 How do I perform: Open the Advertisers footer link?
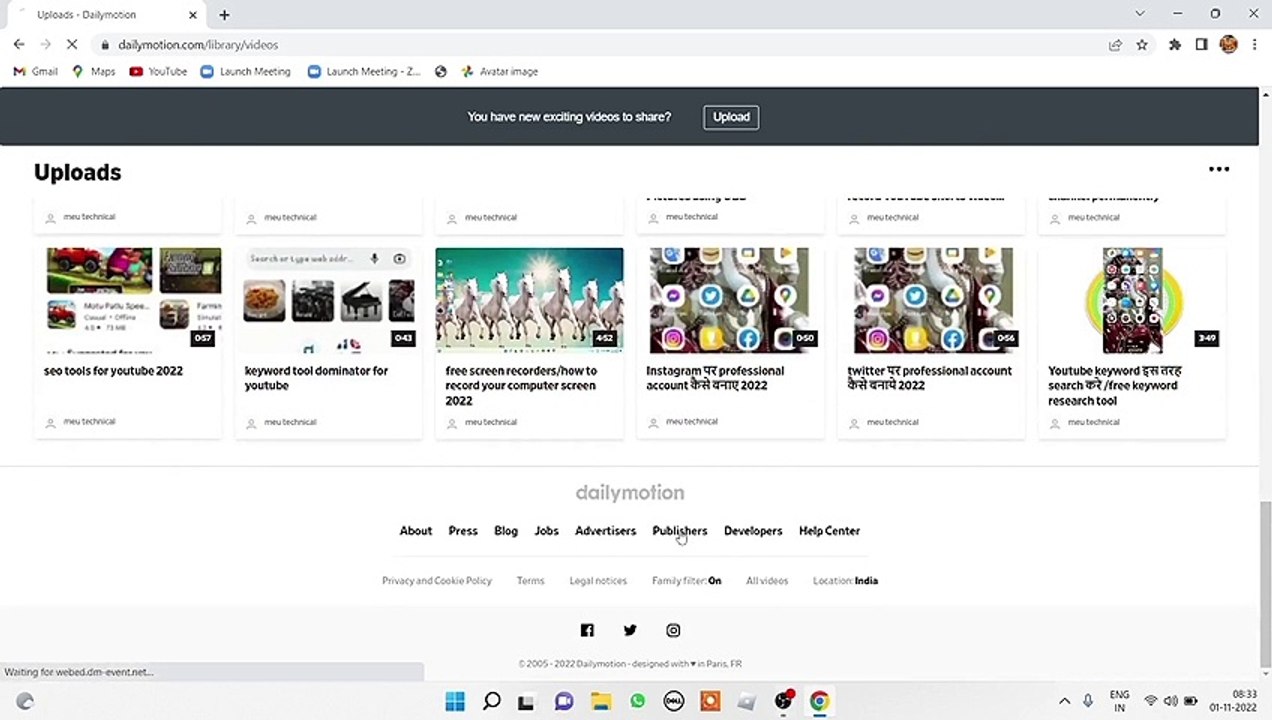(605, 531)
